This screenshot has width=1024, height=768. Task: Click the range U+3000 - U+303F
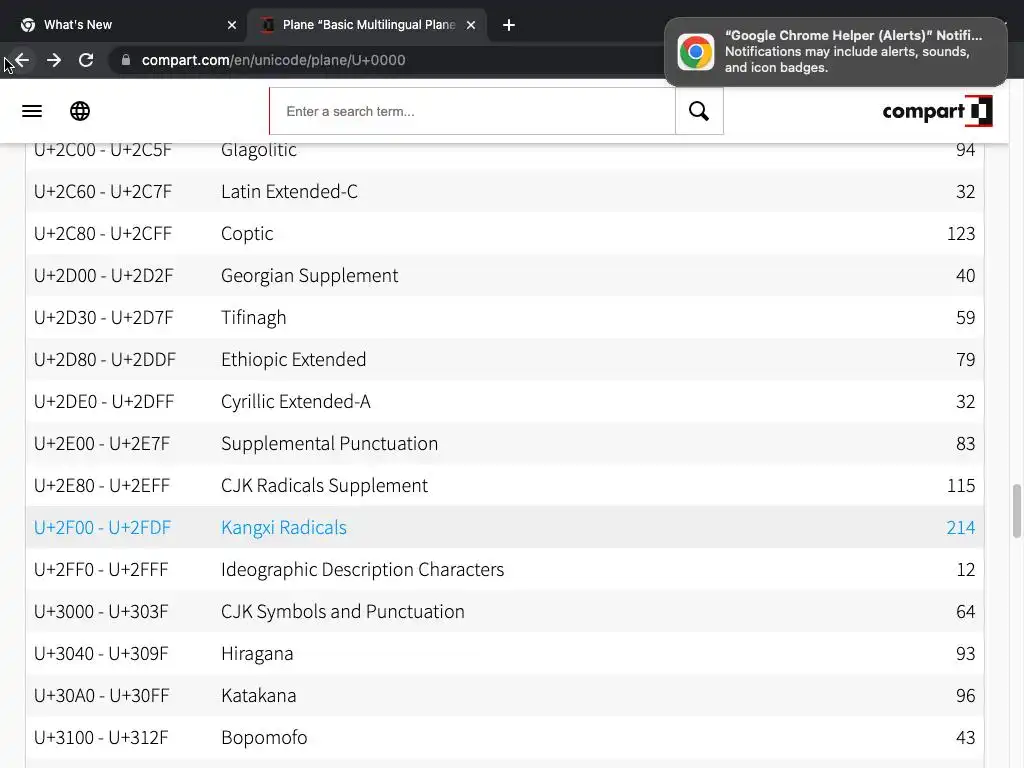click(x=101, y=611)
